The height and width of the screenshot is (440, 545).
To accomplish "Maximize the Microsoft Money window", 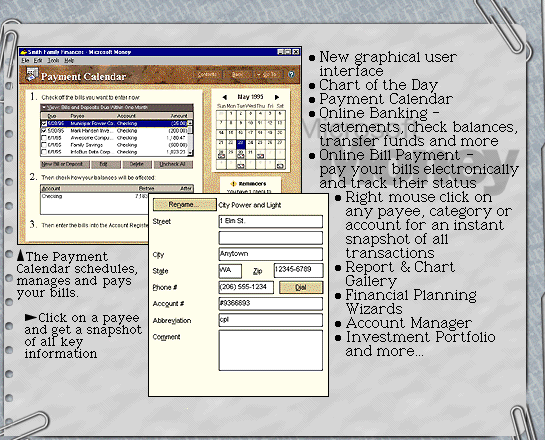I will click(288, 52).
